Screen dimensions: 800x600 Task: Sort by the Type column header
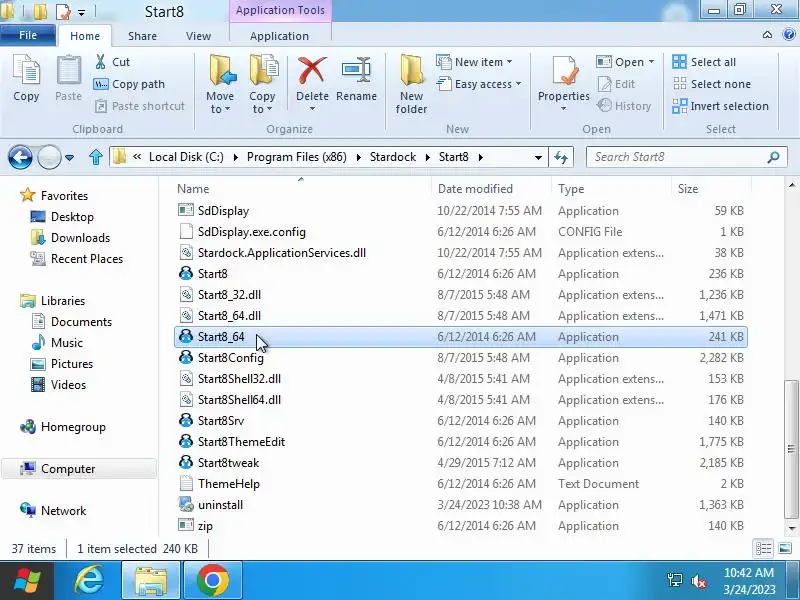[x=611, y=189]
